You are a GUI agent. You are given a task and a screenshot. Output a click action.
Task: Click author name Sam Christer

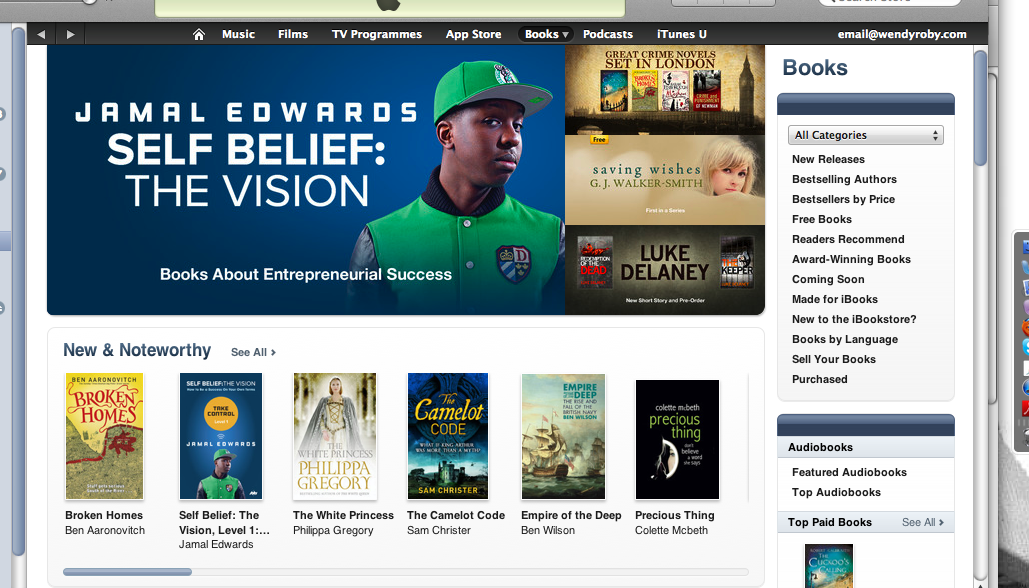coord(438,530)
